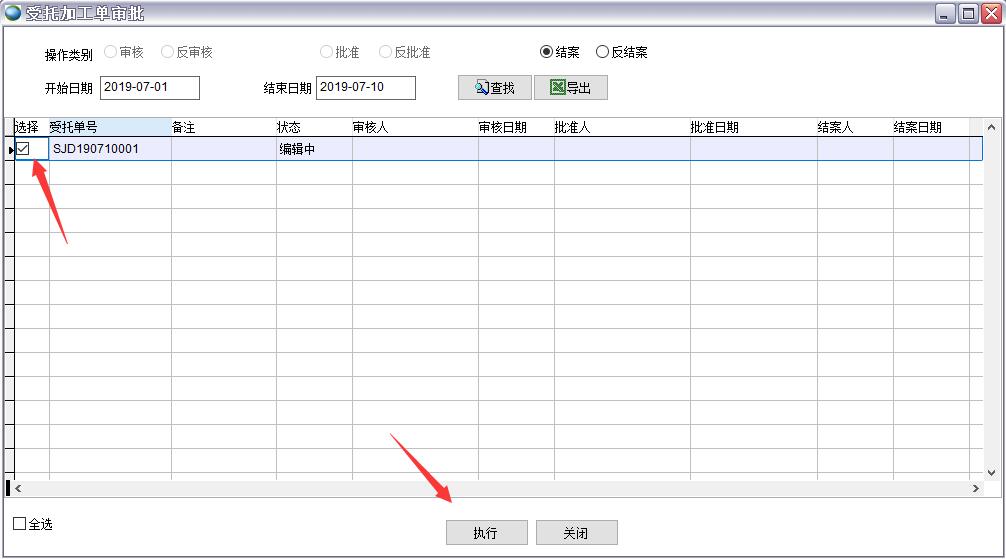This screenshot has width=1006, height=559.
Task: Enable the 全选 select-all checkbox
Action: point(20,524)
